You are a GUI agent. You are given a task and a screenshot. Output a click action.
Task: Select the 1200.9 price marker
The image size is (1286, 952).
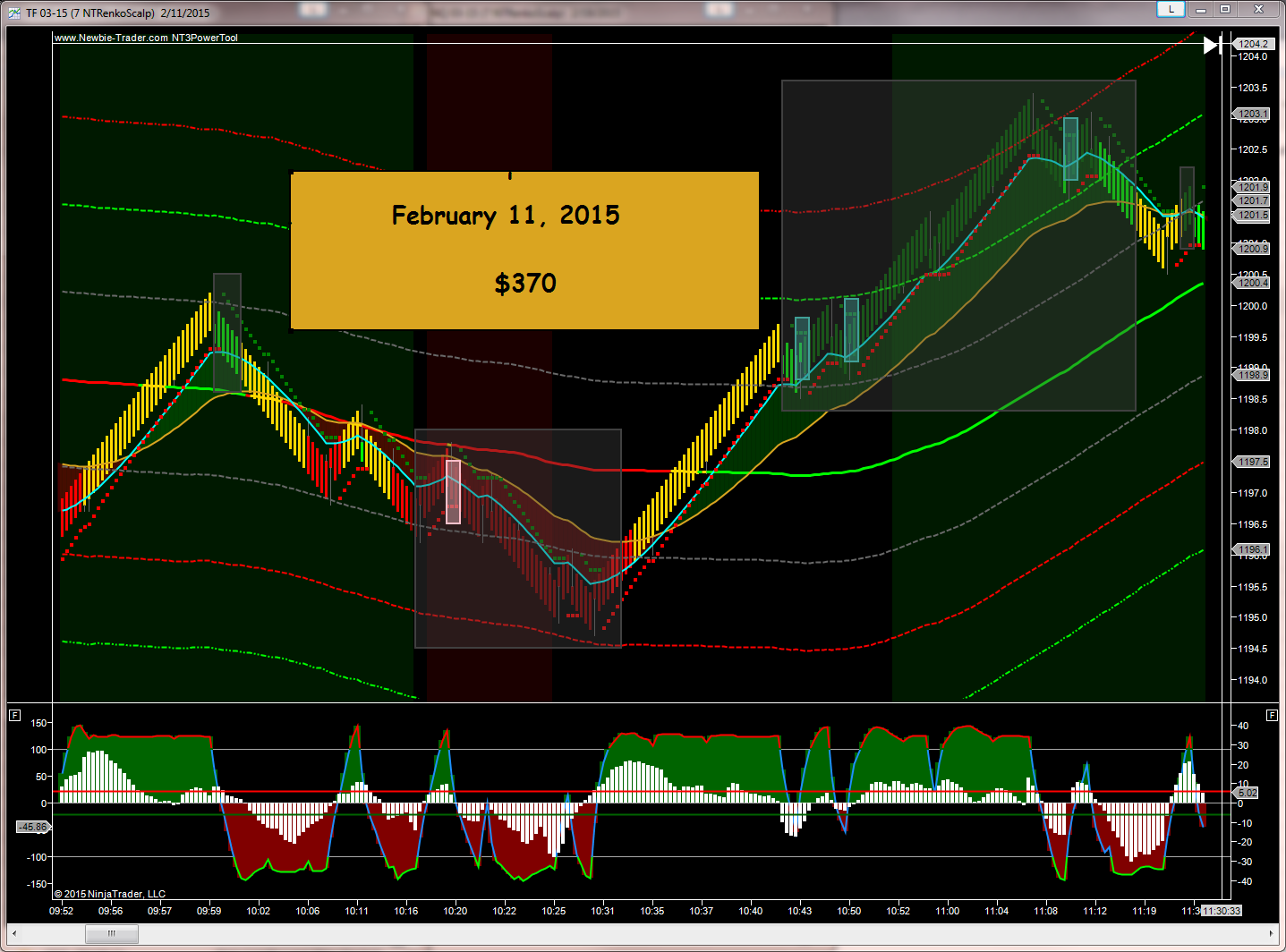pos(1251,249)
